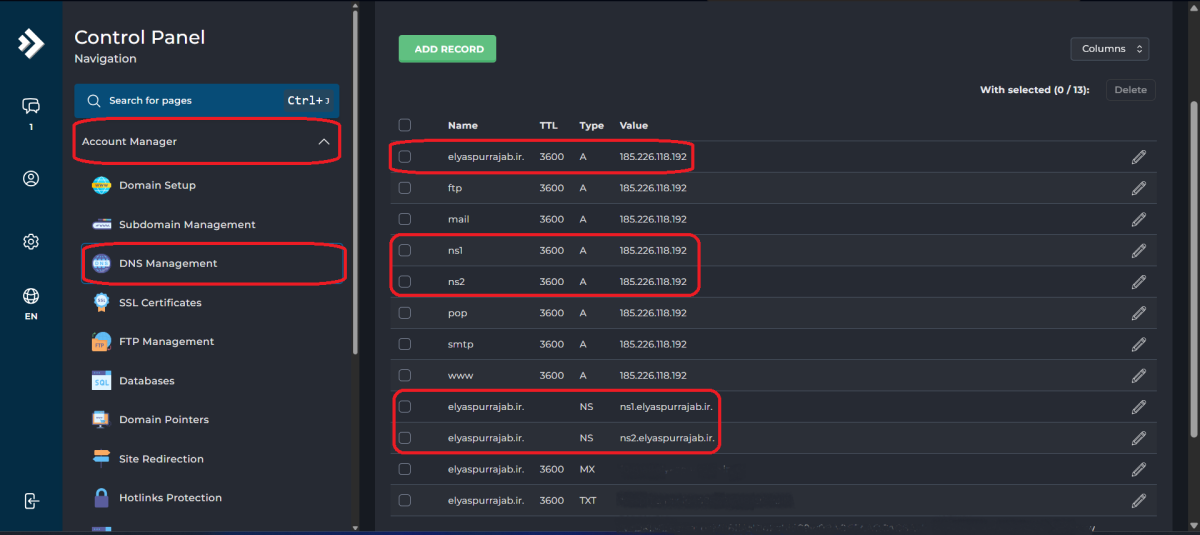Viewport: 1200px width, 535px height.
Task: Click the ADD RECORD button
Action: coord(447,49)
